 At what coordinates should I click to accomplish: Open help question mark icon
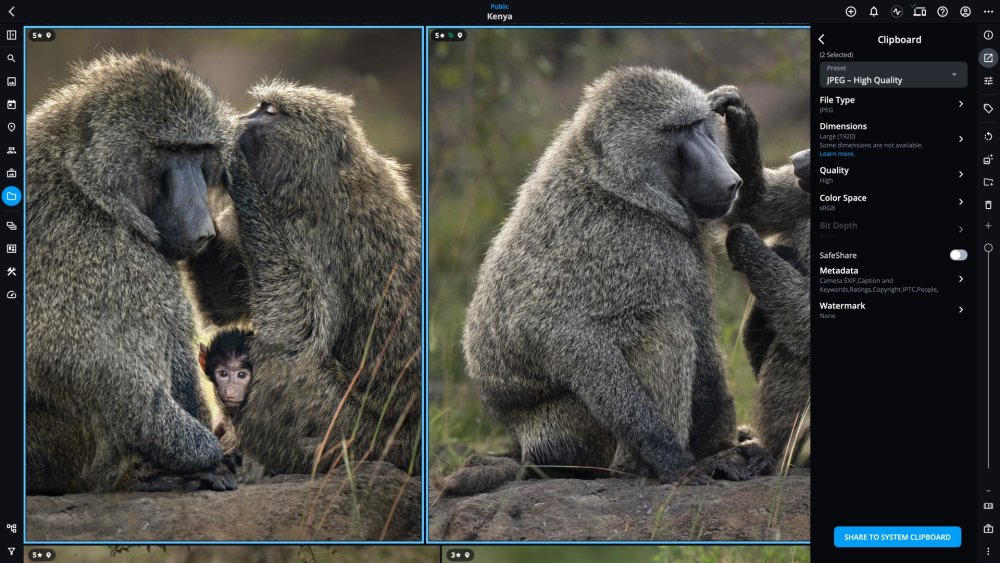943,11
